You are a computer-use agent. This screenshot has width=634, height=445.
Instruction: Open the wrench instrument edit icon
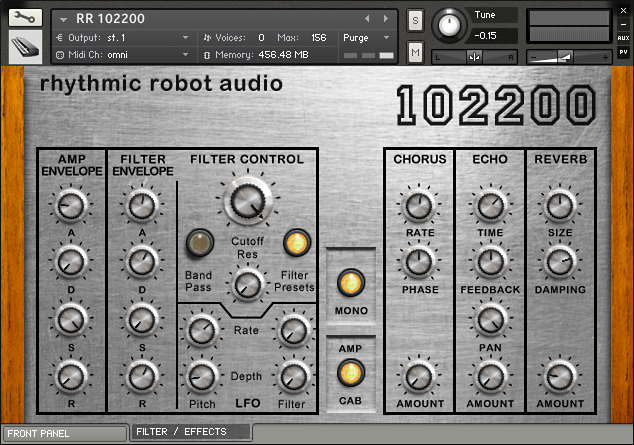point(25,17)
